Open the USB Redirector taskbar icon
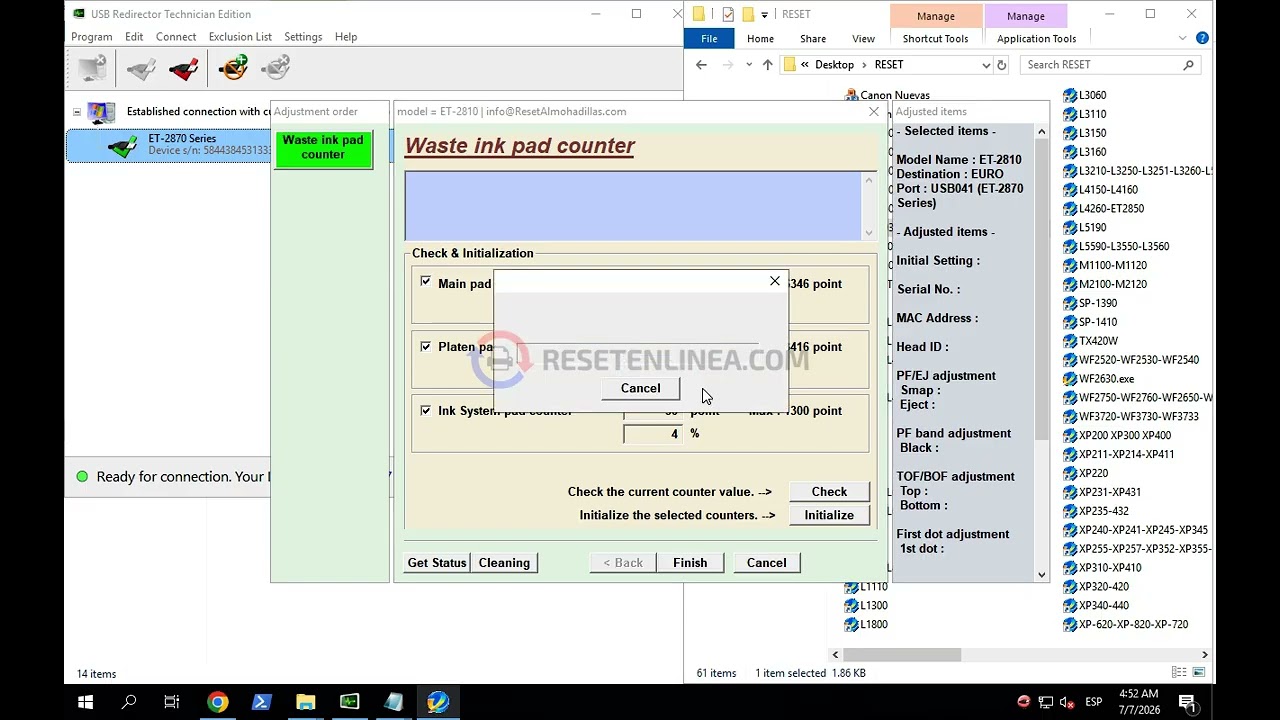Screen dimensions: 1280x720 (x=349, y=702)
